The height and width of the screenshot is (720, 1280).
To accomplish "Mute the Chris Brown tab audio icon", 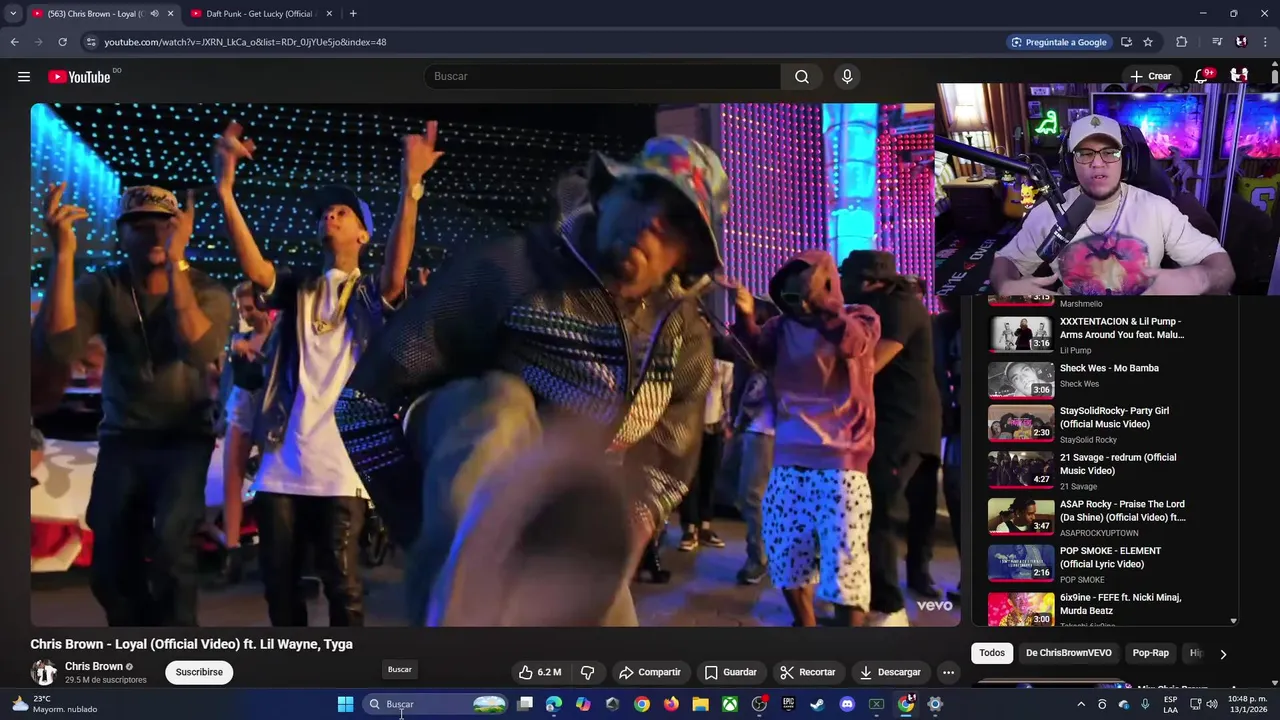I will (154, 14).
